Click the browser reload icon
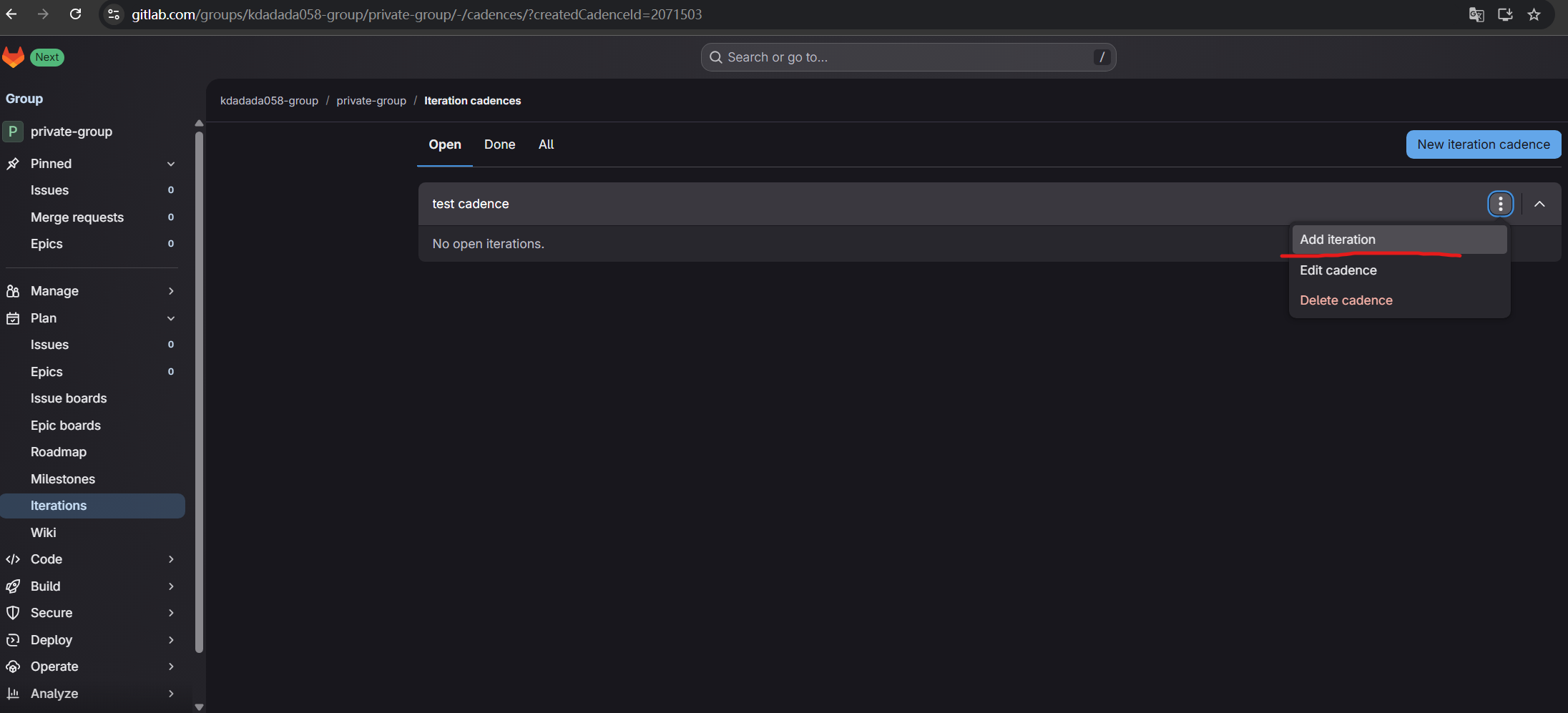1568x713 pixels. pyautogui.click(x=75, y=14)
